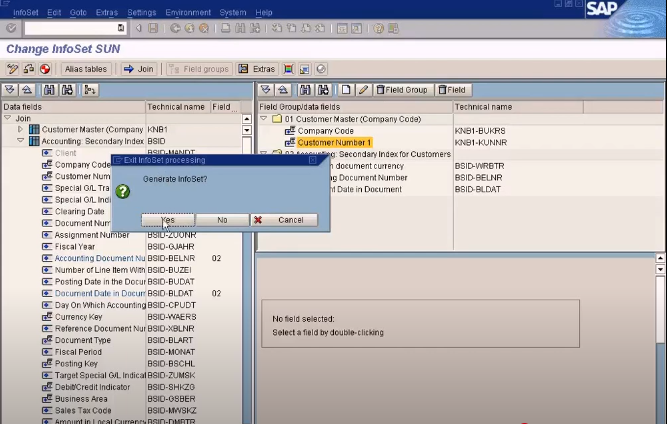This screenshot has width=667, height=424.
Task: Click the red-white Generate icon
Action: coord(45,69)
